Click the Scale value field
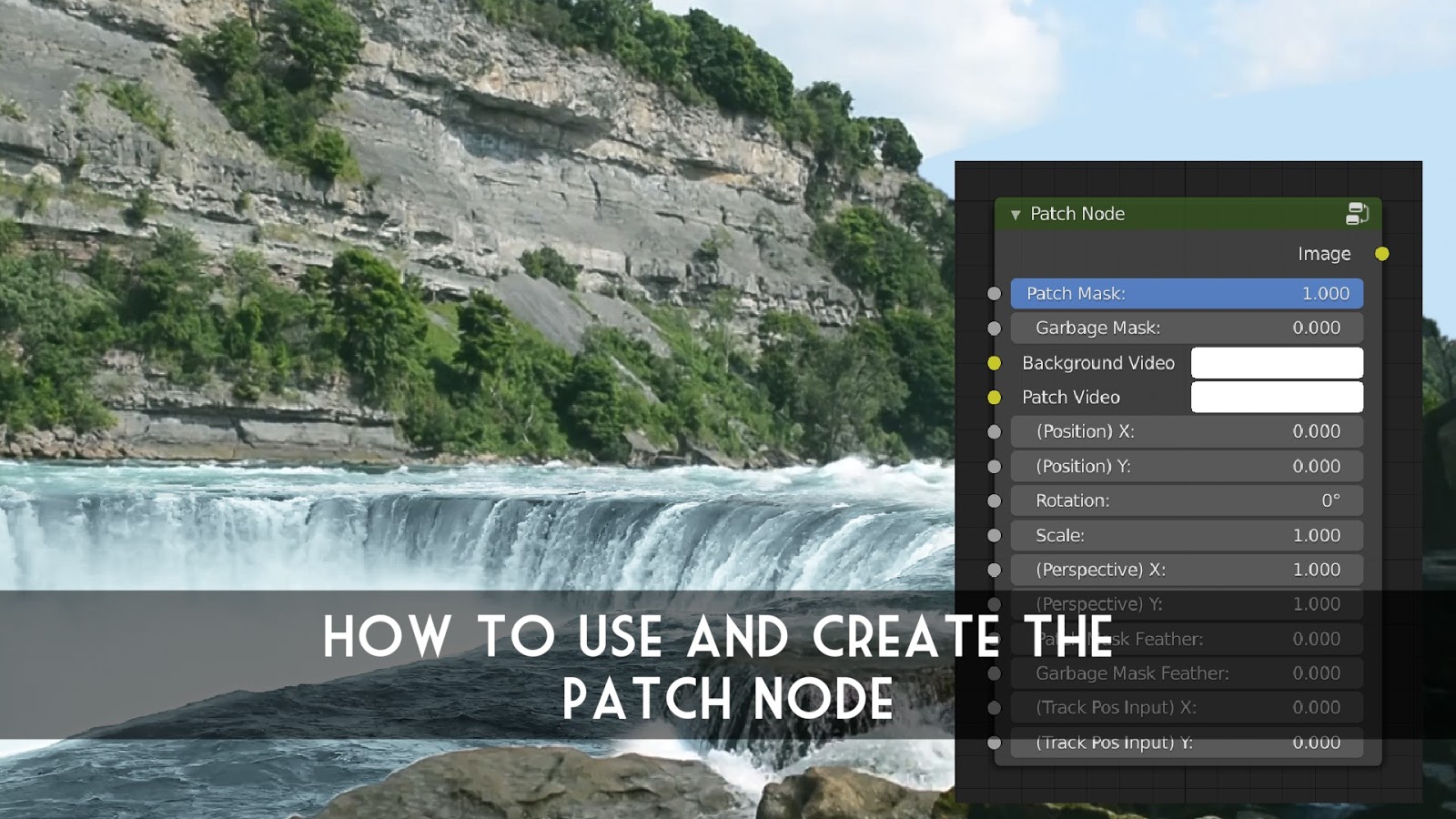The image size is (1456, 819). point(1186,535)
